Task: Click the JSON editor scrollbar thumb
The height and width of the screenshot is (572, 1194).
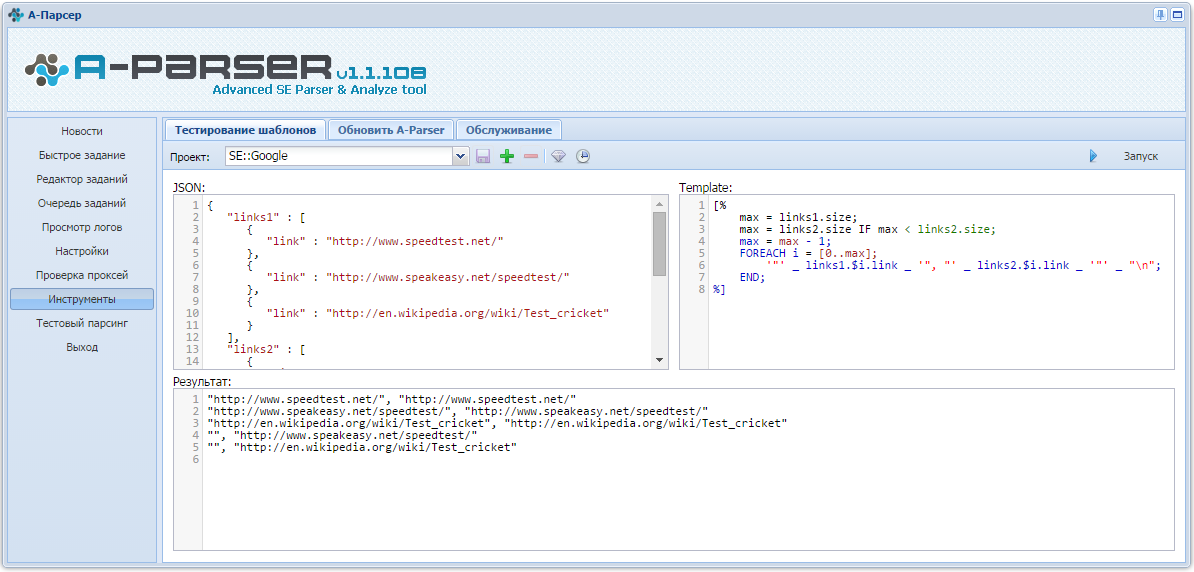Action: 659,244
